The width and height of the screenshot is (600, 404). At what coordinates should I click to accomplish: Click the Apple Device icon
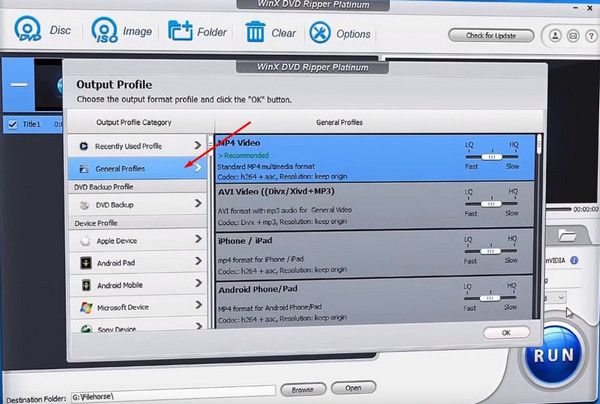(85, 241)
